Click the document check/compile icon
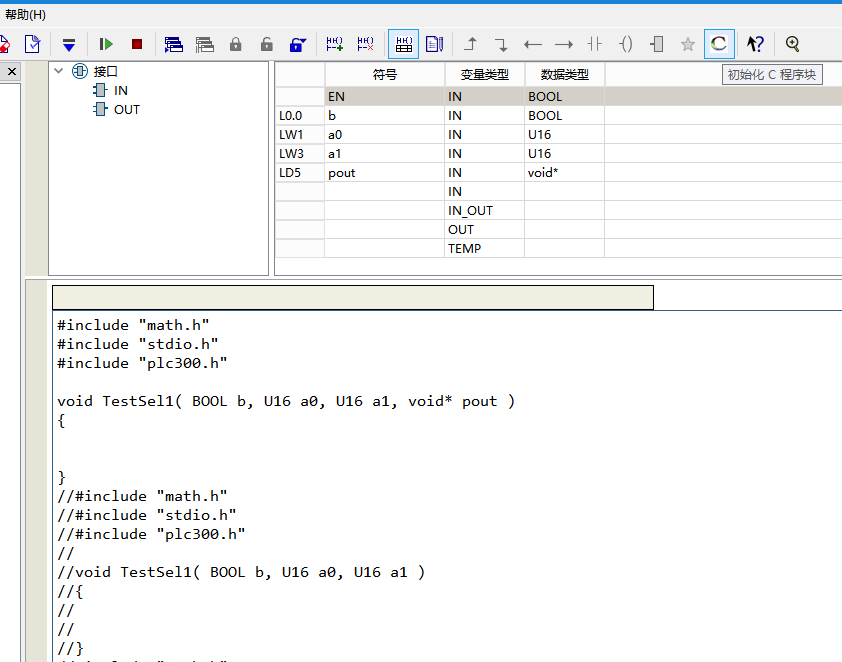The height and width of the screenshot is (662, 842). tap(33, 44)
